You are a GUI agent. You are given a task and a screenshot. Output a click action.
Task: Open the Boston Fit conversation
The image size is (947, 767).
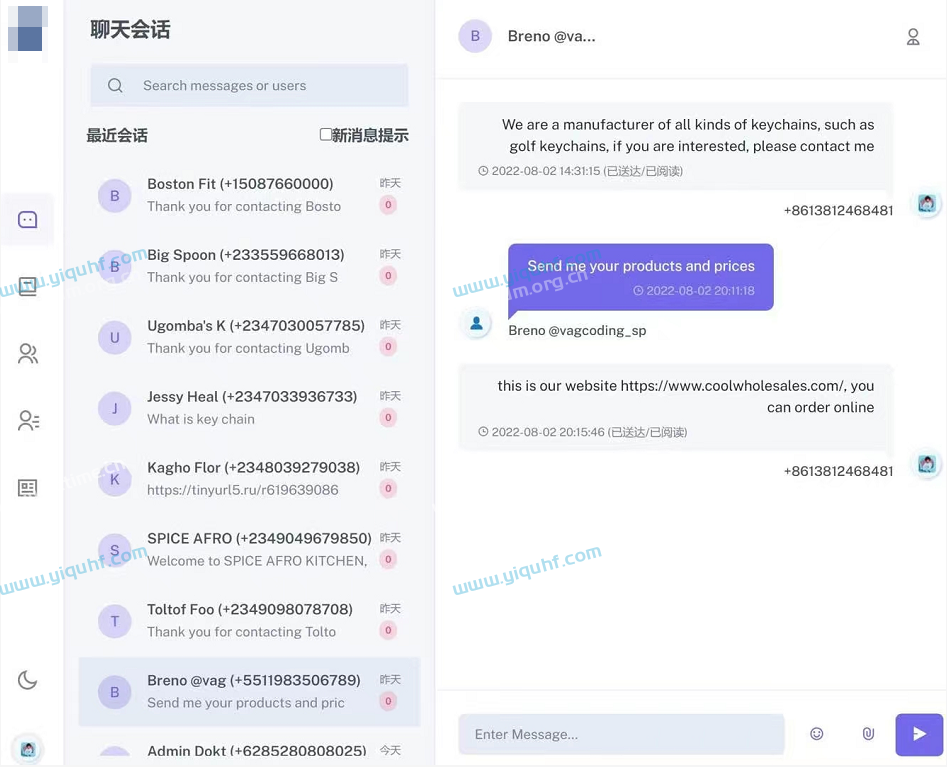click(249, 196)
